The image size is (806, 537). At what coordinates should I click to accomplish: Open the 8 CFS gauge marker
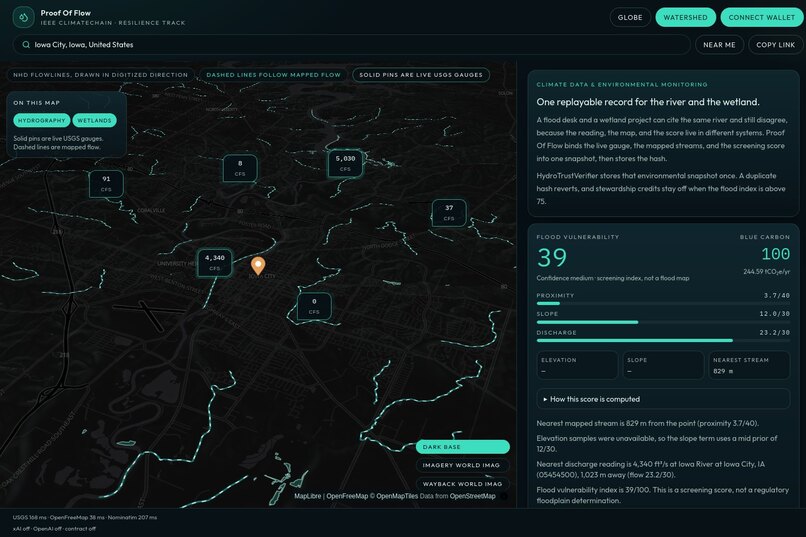(240, 168)
